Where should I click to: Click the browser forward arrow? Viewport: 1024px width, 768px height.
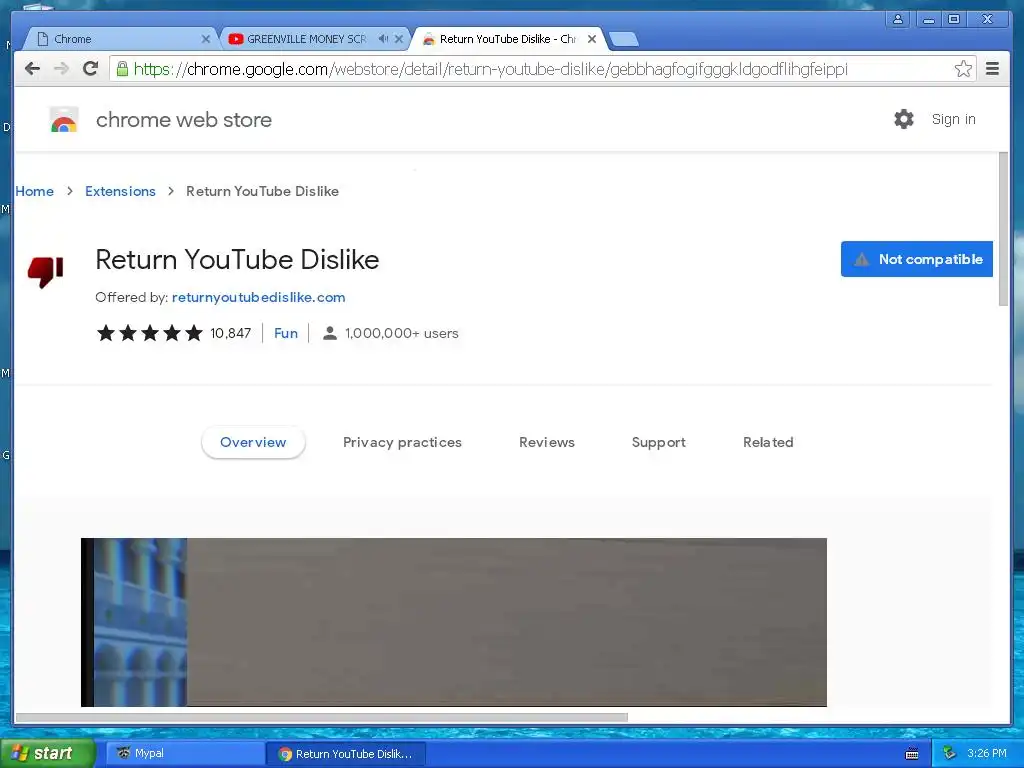tap(61, 69)
